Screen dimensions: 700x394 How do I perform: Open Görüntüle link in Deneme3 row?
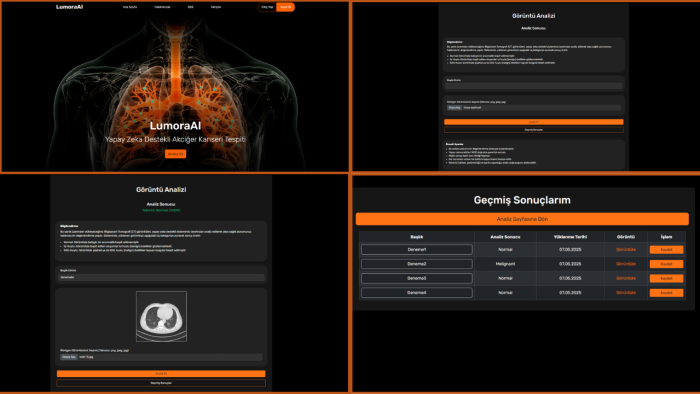625,278
